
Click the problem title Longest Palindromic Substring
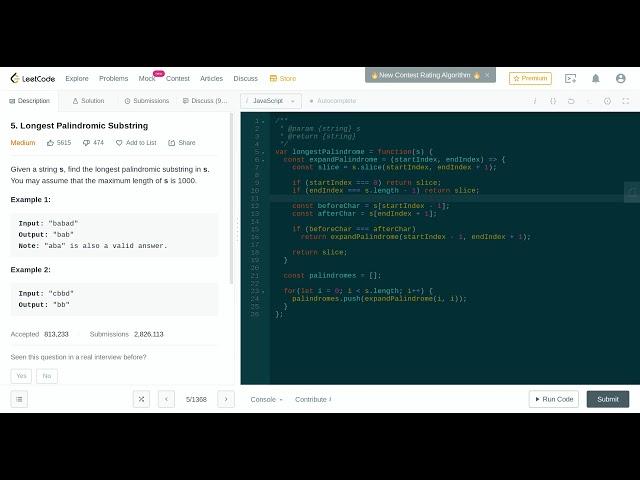pos(79,126)
